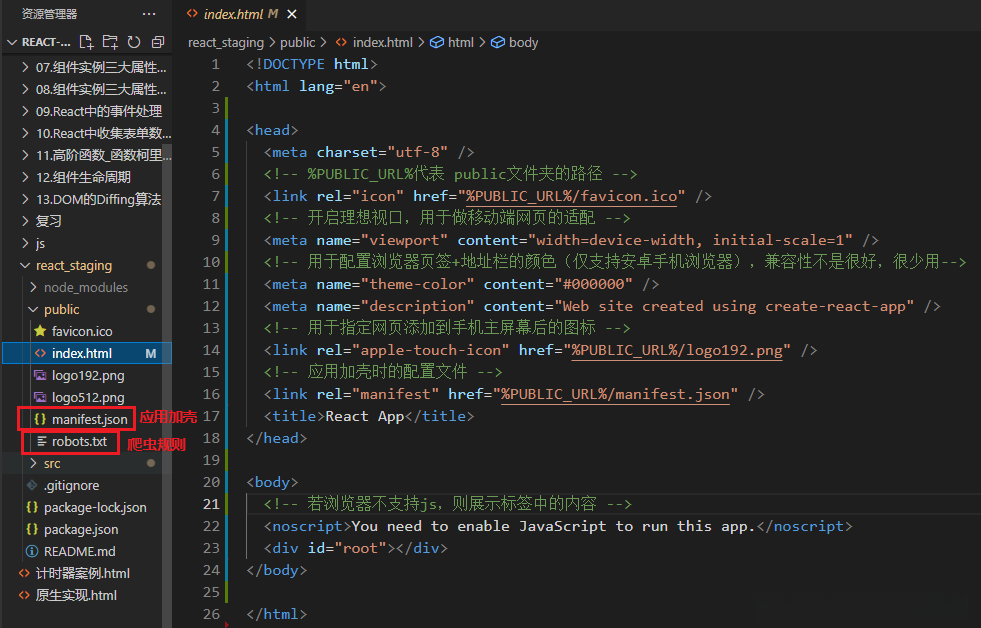The height and width of the screenshot is (628, 981).
Task: Collapse all folders in explorer
Action: point(157,43)
